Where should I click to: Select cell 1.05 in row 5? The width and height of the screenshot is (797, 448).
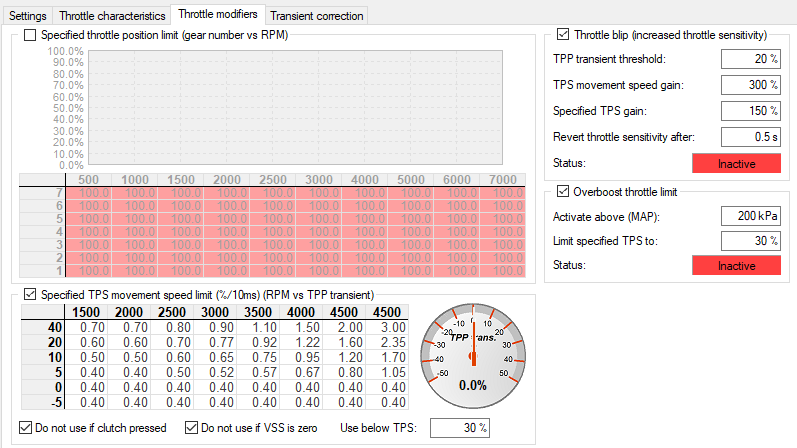(x=387, y=372)
